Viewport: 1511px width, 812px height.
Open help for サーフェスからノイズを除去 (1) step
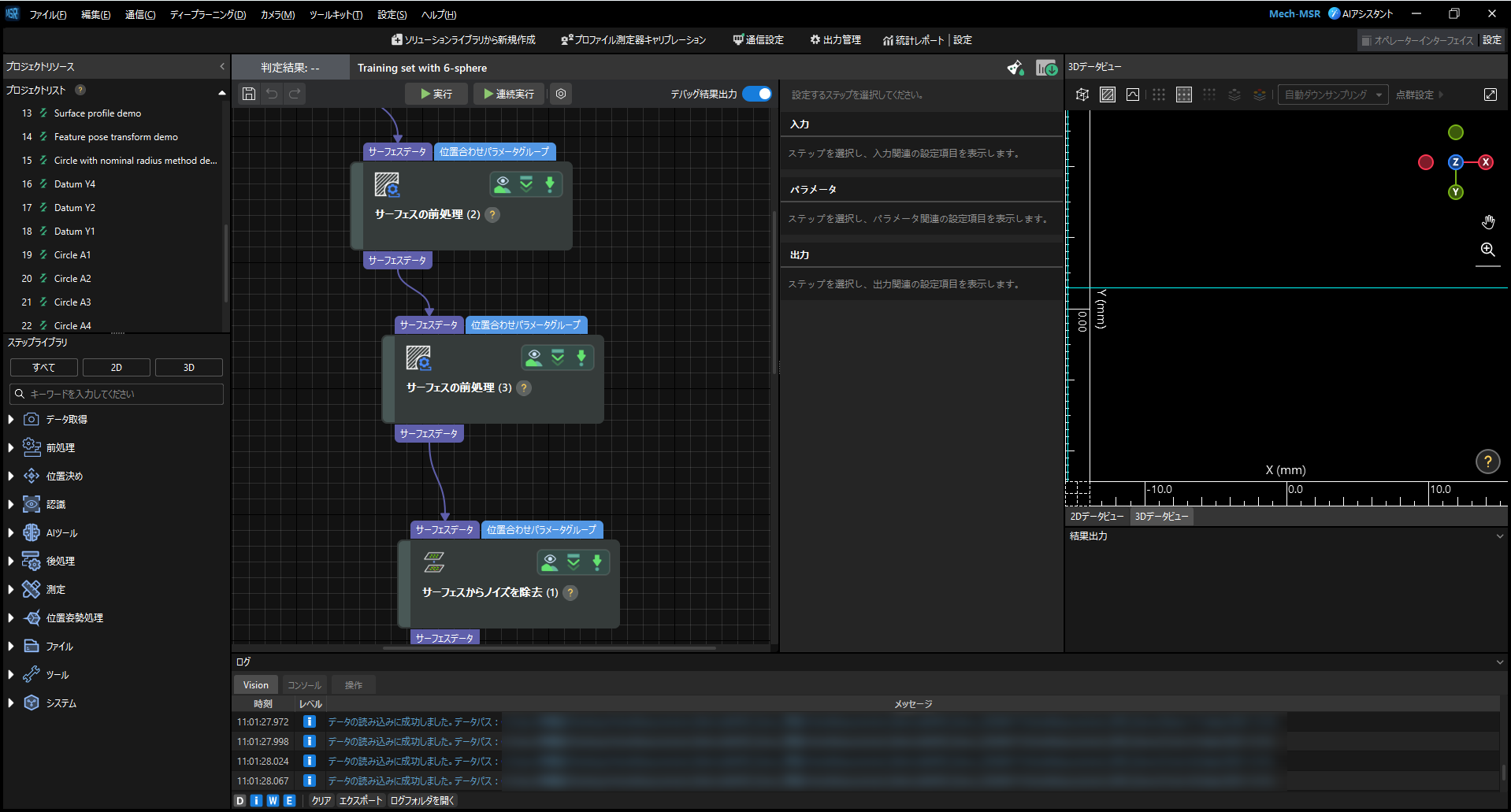tap(571, 592)
